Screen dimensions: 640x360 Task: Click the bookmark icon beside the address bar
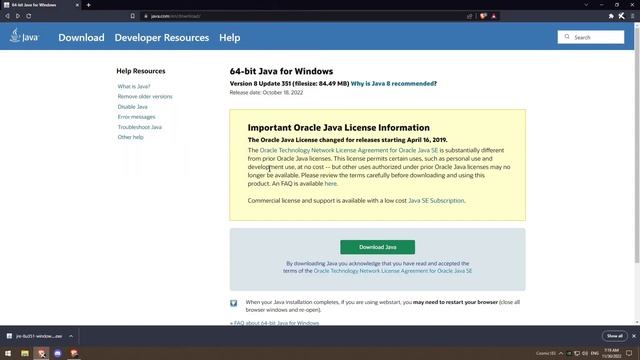[133, 16]
